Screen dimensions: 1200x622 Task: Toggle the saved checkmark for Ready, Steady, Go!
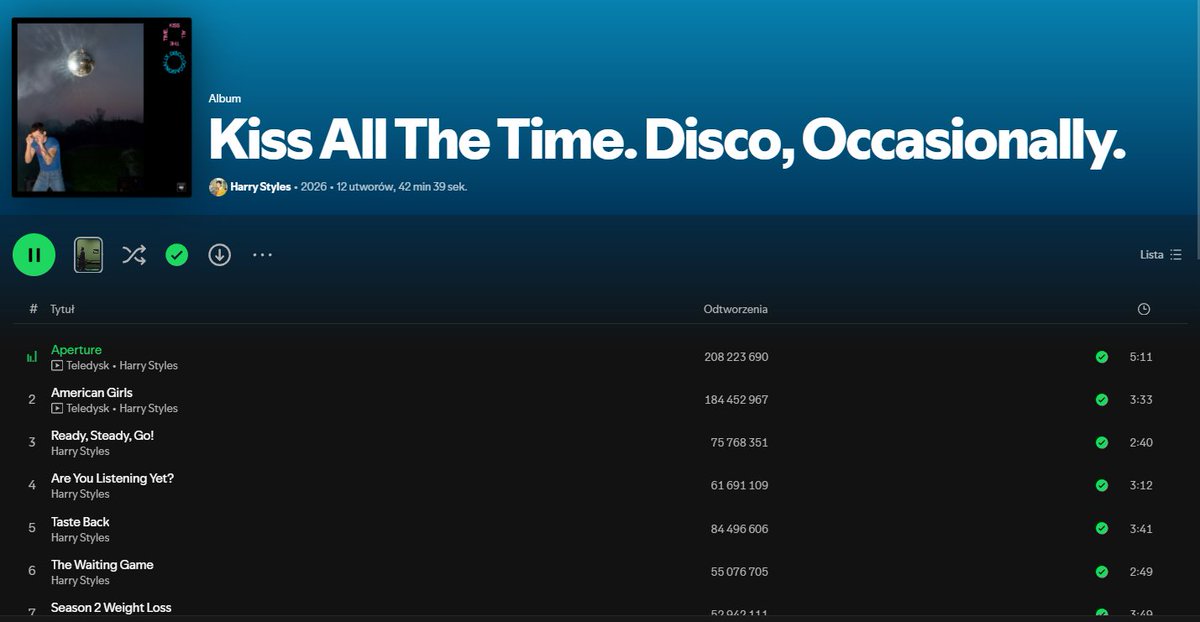click(1101, 443)
